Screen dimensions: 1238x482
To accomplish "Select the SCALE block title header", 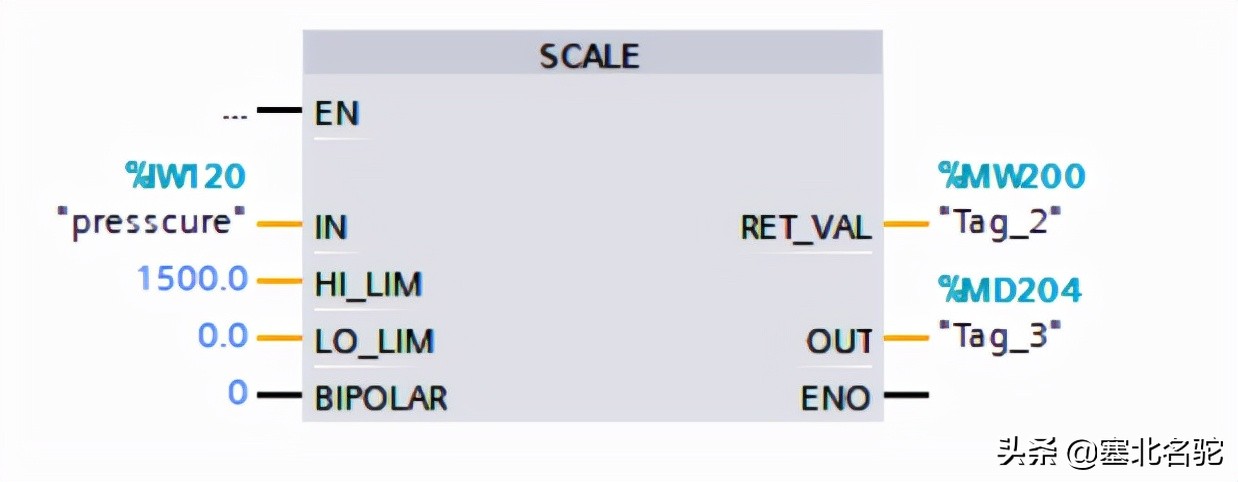I will pyautogui.click(x=592, y=54).
